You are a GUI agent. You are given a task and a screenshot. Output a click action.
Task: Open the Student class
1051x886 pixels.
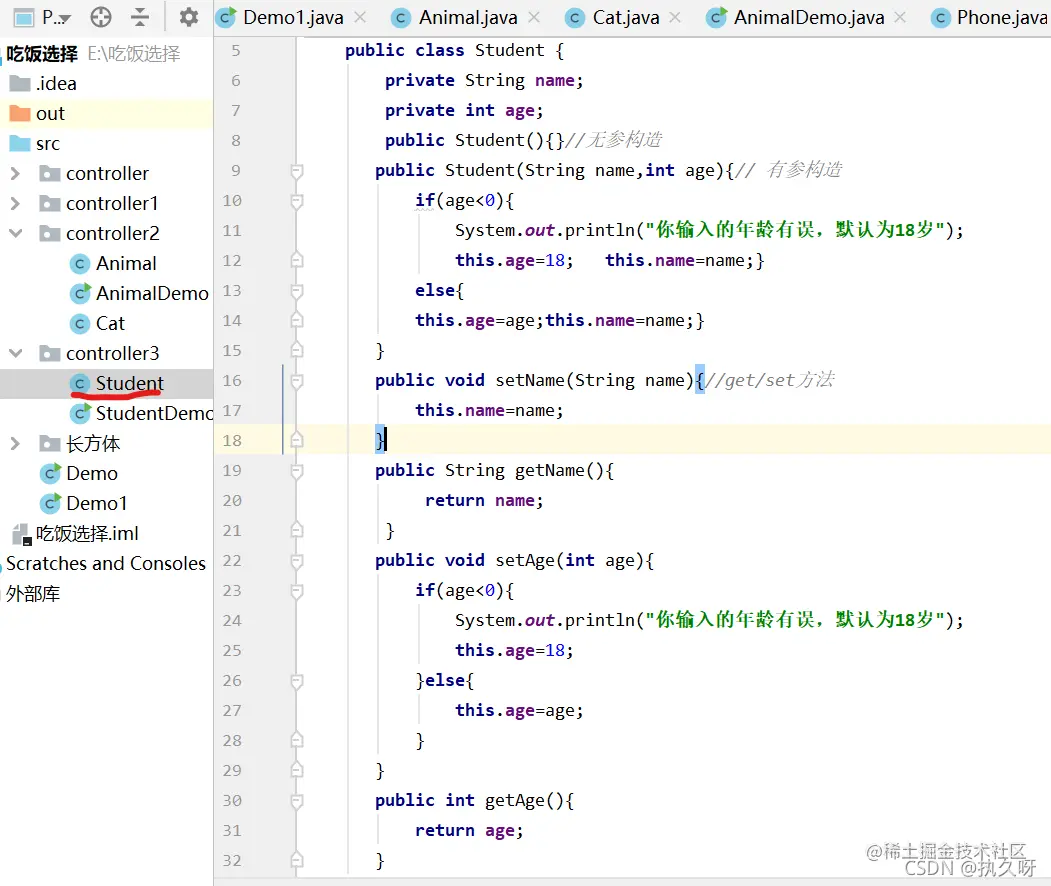(129, 383)
